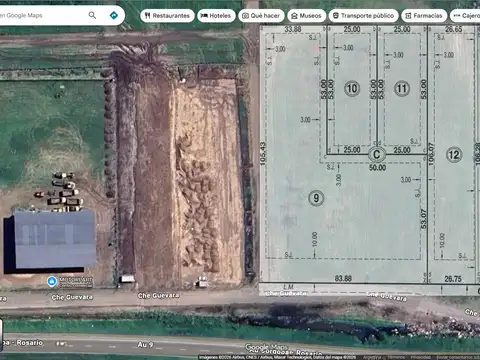480x360 pixels.
Task: Open the Cajeros chip
Action: (465, 16)
